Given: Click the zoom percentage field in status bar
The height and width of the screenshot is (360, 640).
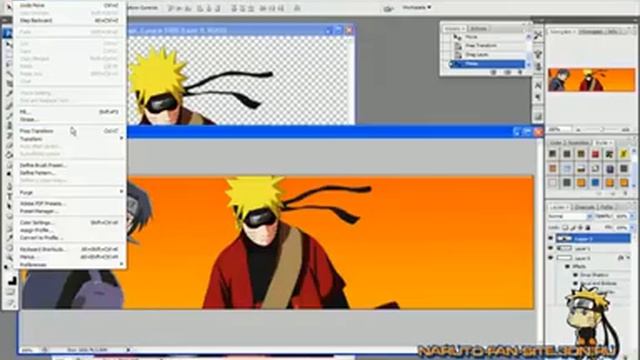Looking at the screenshot, I should coord(29,350).
